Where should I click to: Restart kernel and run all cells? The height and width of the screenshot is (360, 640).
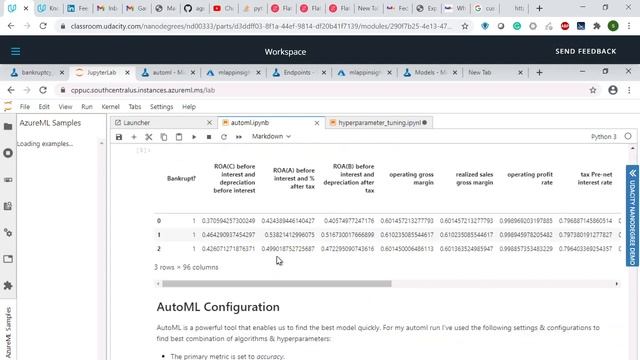[x=239, y=137]
